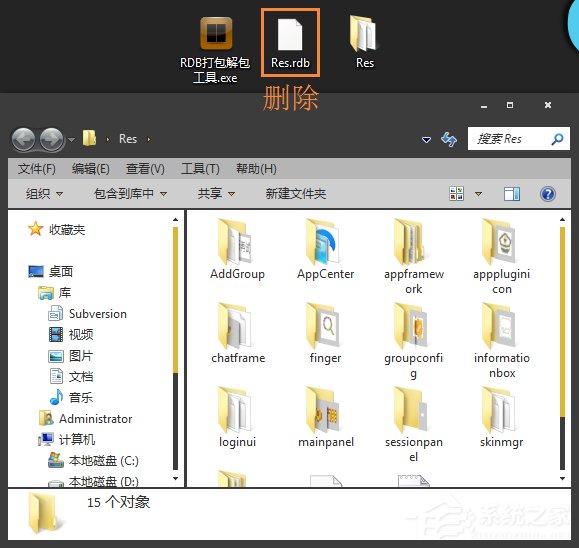Go forward with the Forward arrow button
This screenshot has width=579, height=548.
[51, 140]
